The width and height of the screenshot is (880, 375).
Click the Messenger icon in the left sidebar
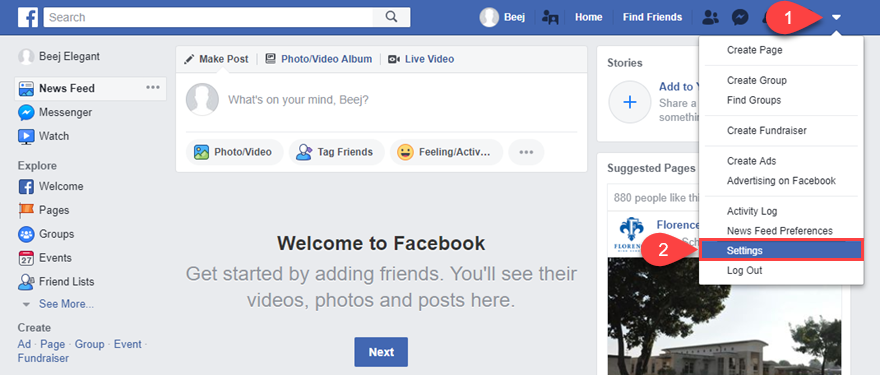click(26, 112)
